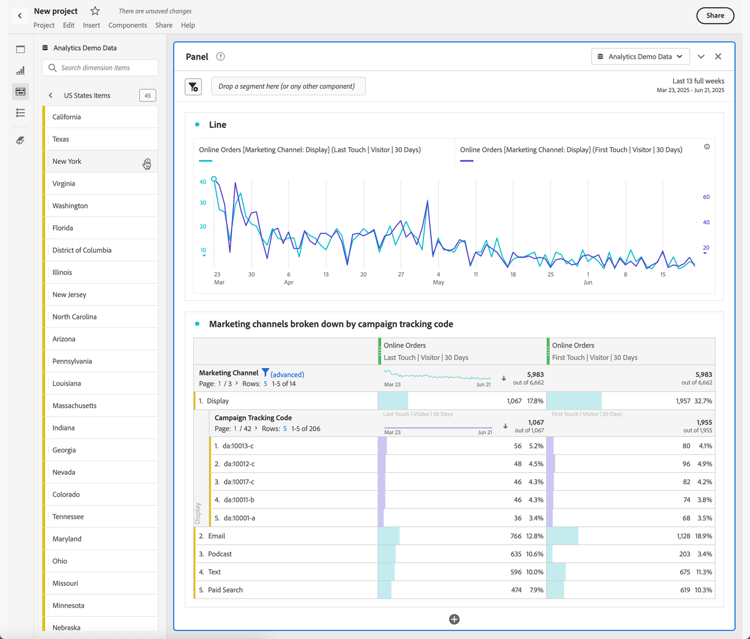This screenshot has height=639, width=750.
Task: Click the Search dimension items field
Action: coord(100,68)
